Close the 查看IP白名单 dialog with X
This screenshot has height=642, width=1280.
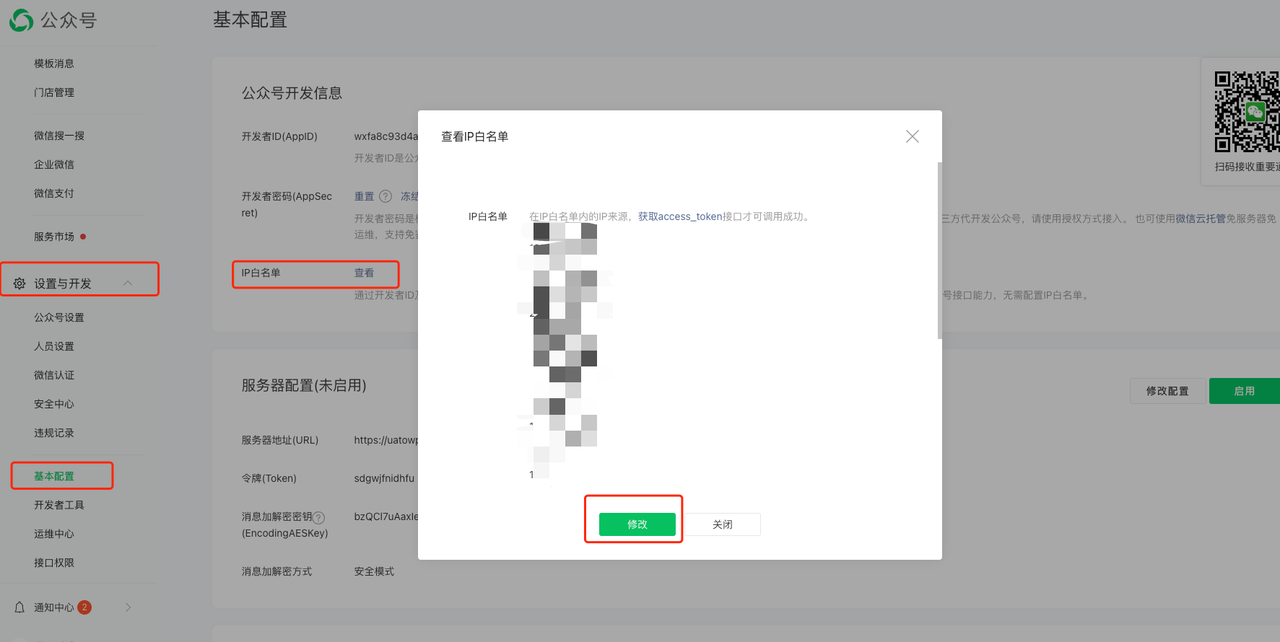(x=912, y=137)
